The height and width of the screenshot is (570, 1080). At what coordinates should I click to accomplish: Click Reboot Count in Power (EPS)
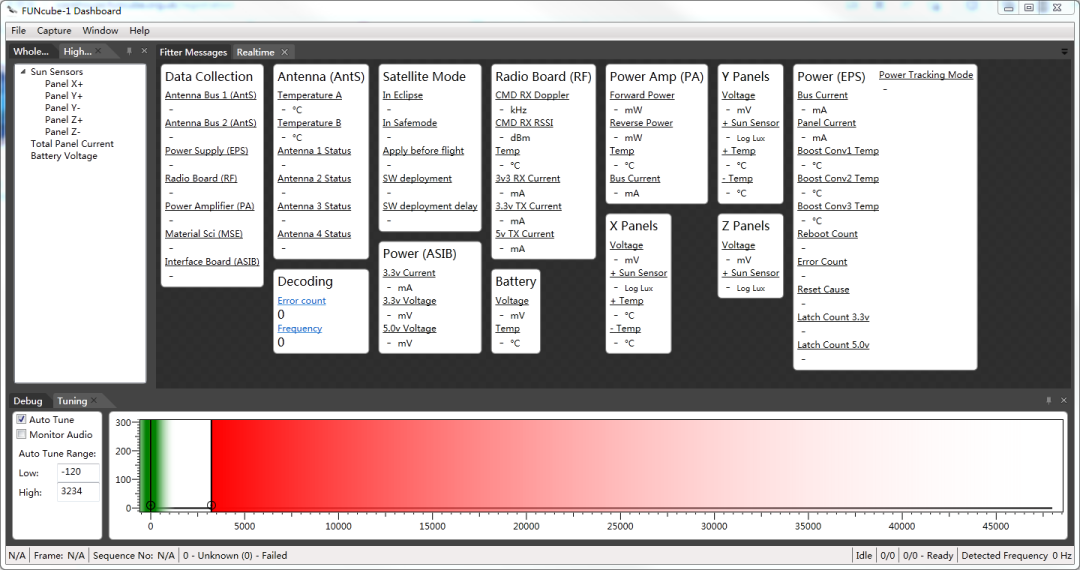827,233
